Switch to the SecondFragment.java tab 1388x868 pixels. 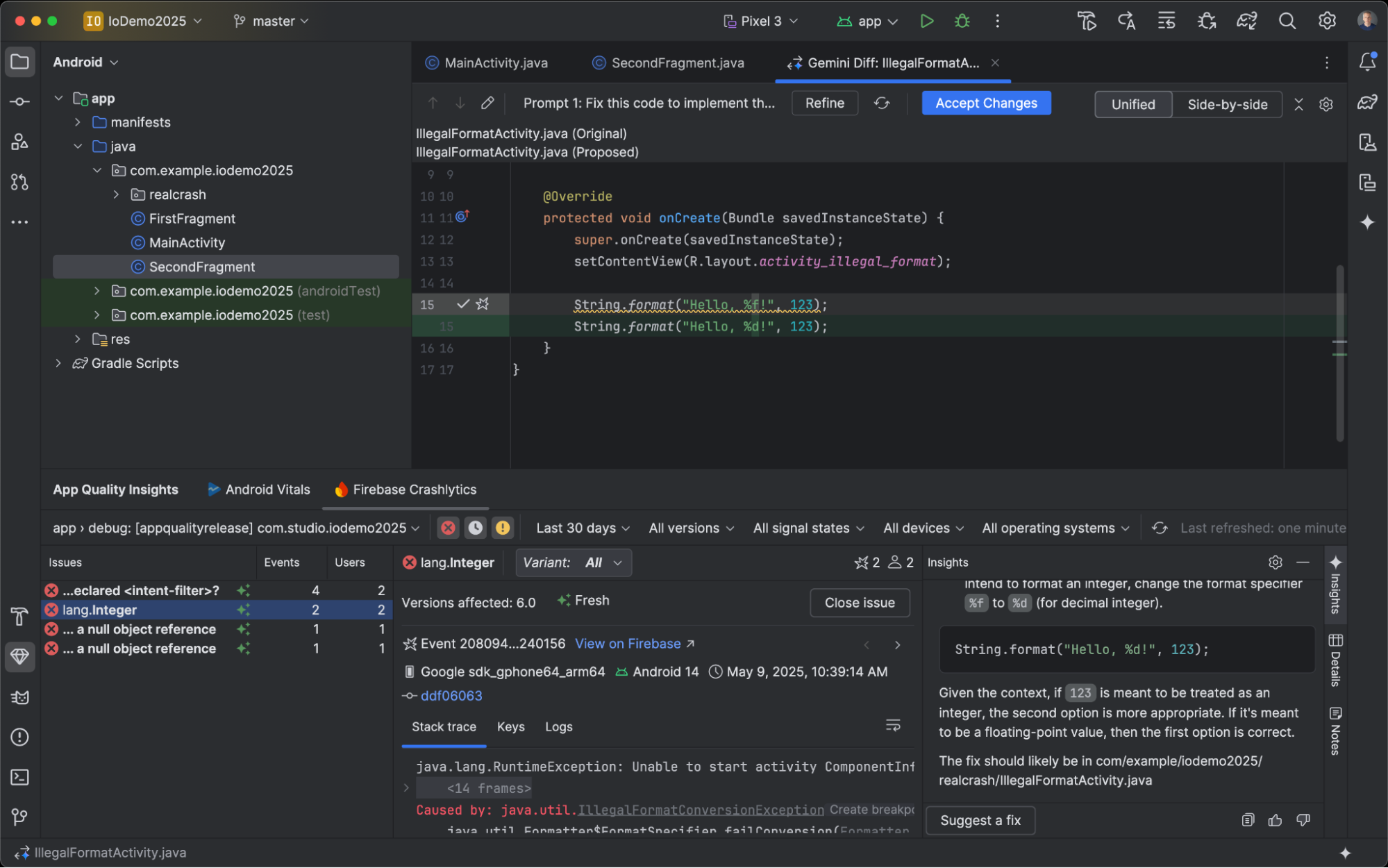point(677,62)
